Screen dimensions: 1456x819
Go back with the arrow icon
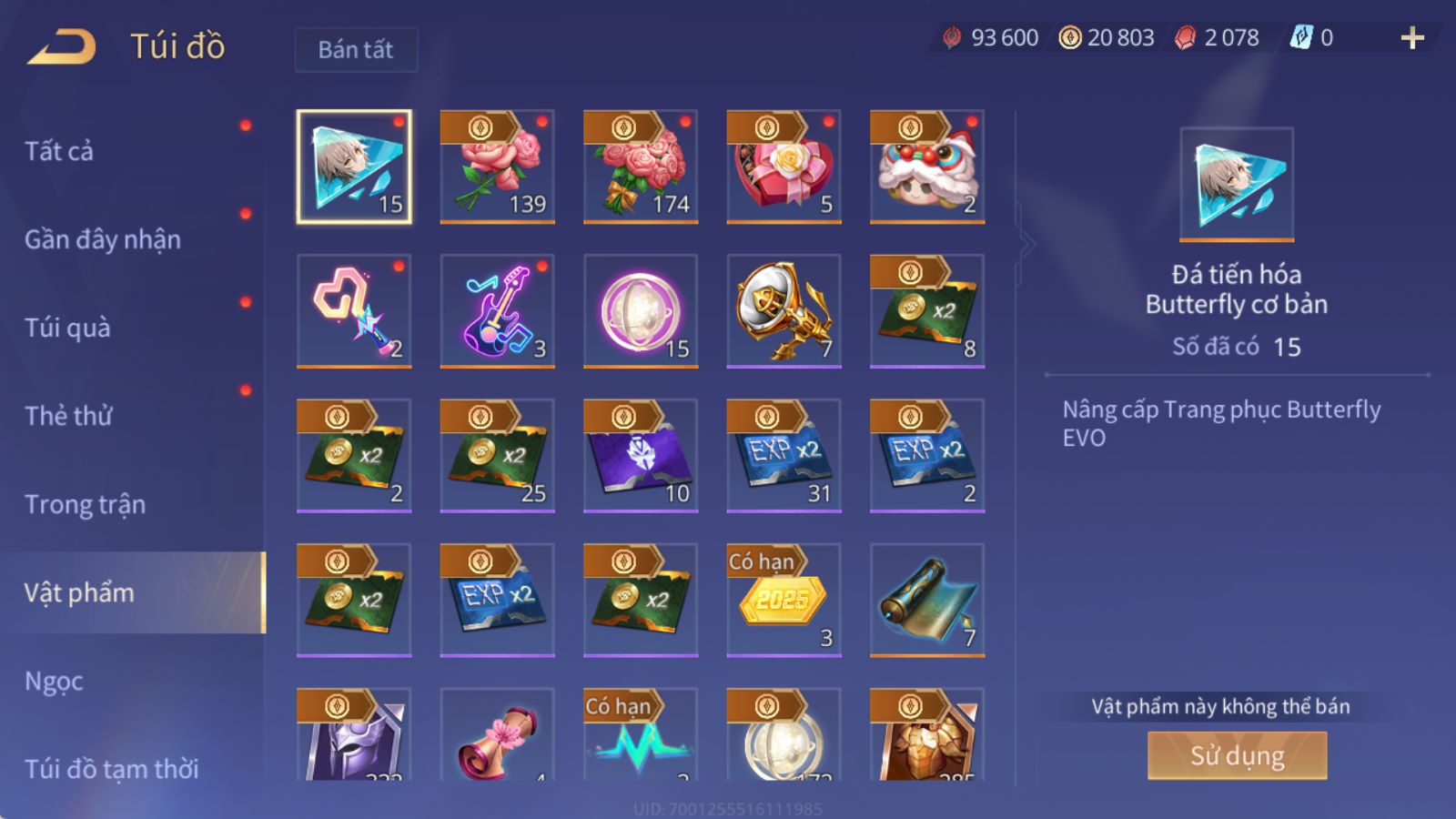point(61,46)
